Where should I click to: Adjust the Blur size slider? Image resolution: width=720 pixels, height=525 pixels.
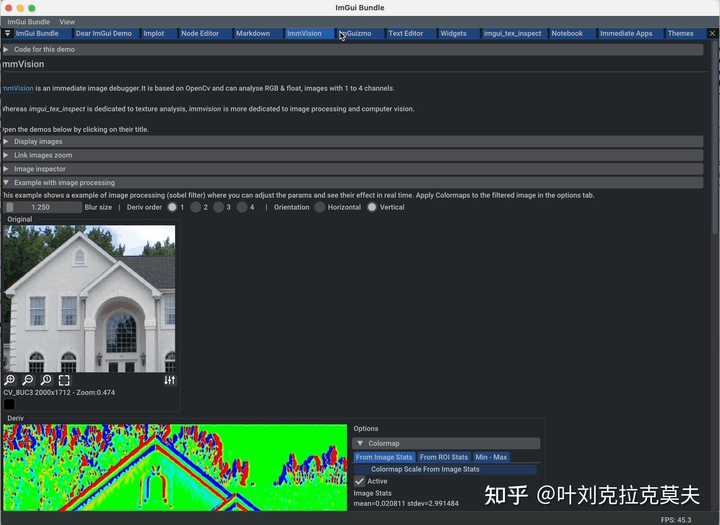[42, 207]
